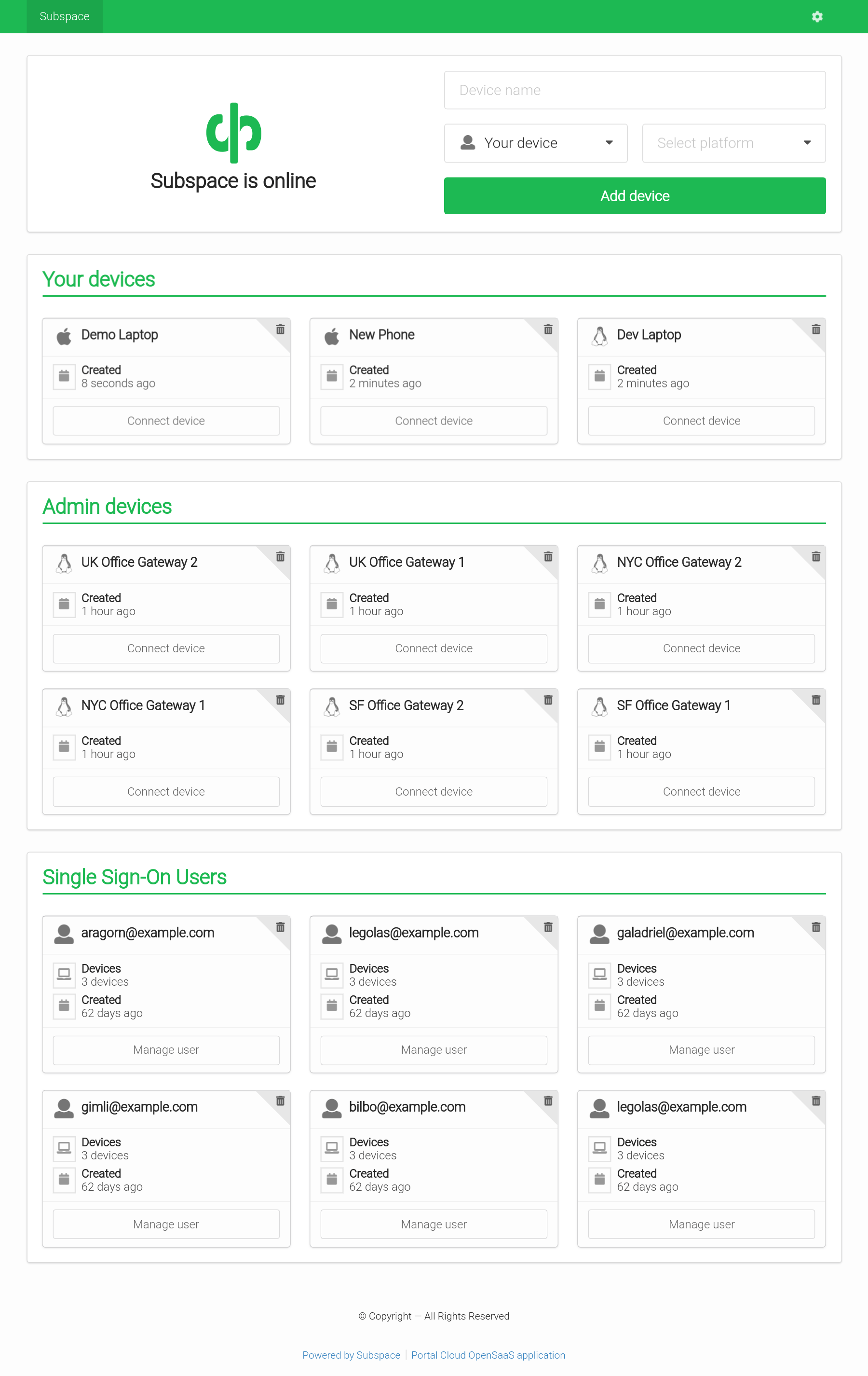Manage user galadriel@example.com
868x1376 pixels.
click(x=701, y=1050)
